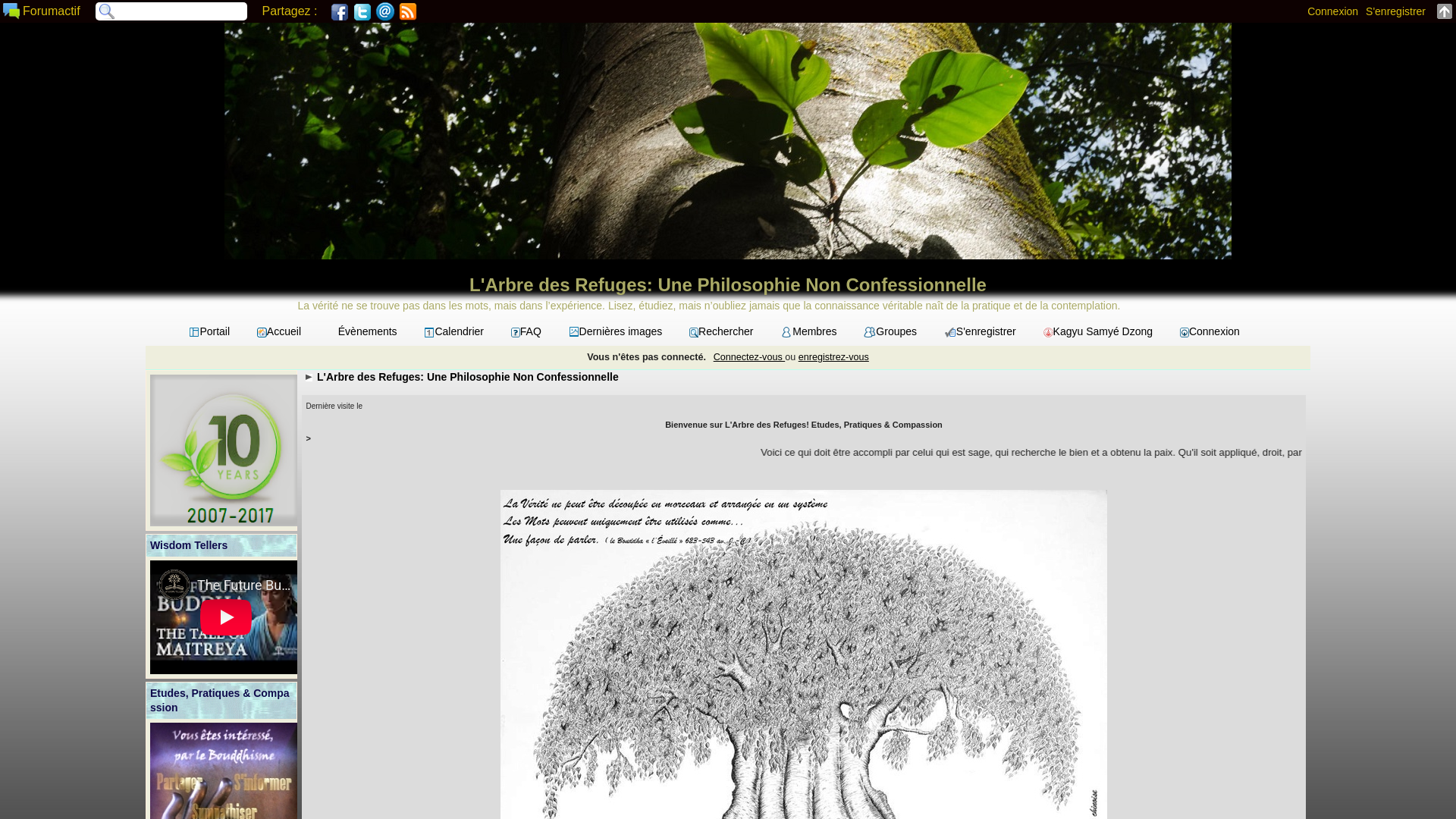Go to Dernières images page
The width and height of the screenshot is (1456, 819).
click(x=616, y=331)
